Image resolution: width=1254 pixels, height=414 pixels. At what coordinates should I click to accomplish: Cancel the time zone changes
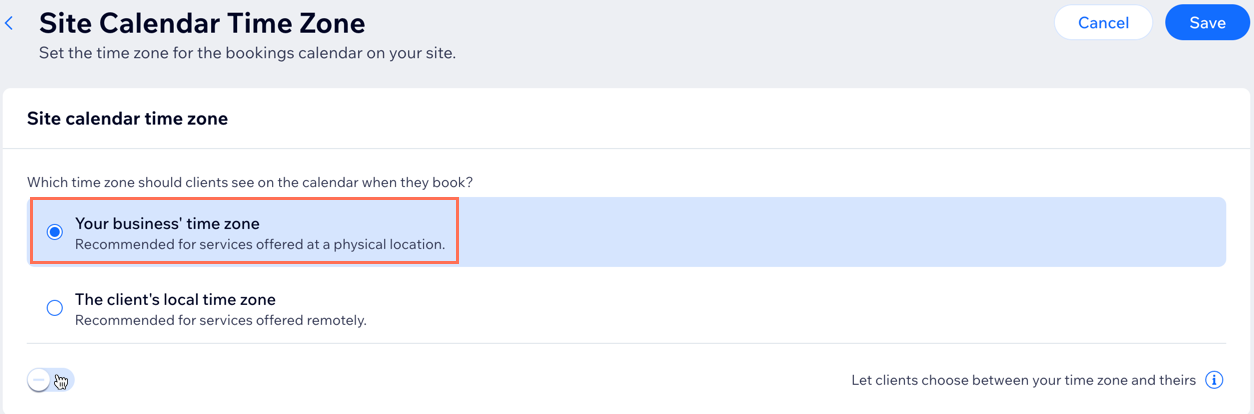coord(1103,23)
